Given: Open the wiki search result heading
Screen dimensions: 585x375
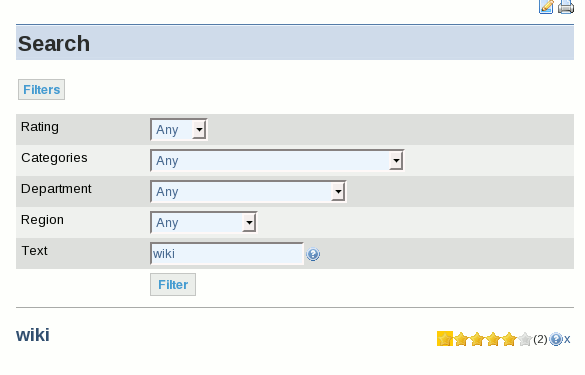Looking at the screenshot, I should (x=32, y=335).
